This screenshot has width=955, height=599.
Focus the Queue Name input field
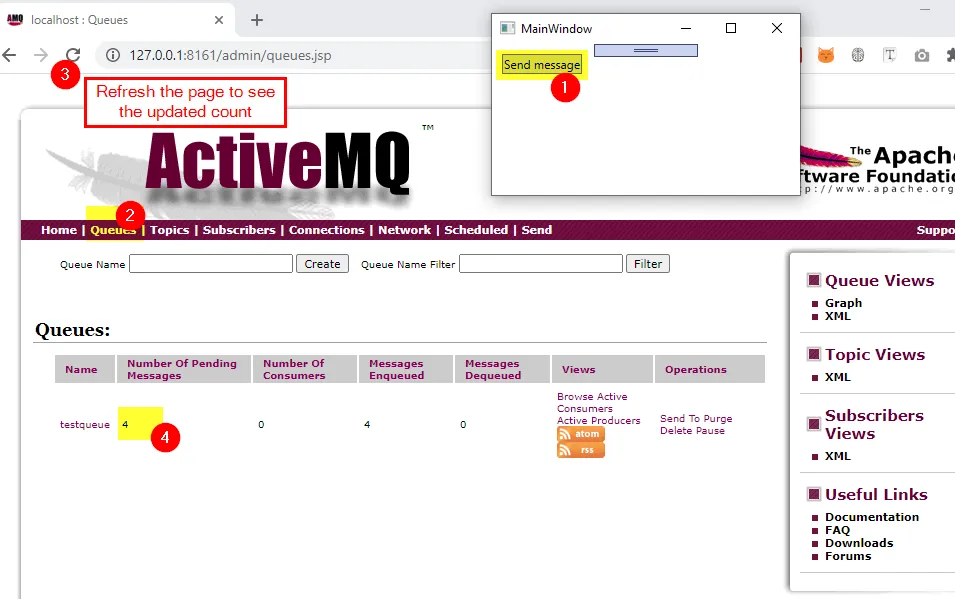coord(211,264)
